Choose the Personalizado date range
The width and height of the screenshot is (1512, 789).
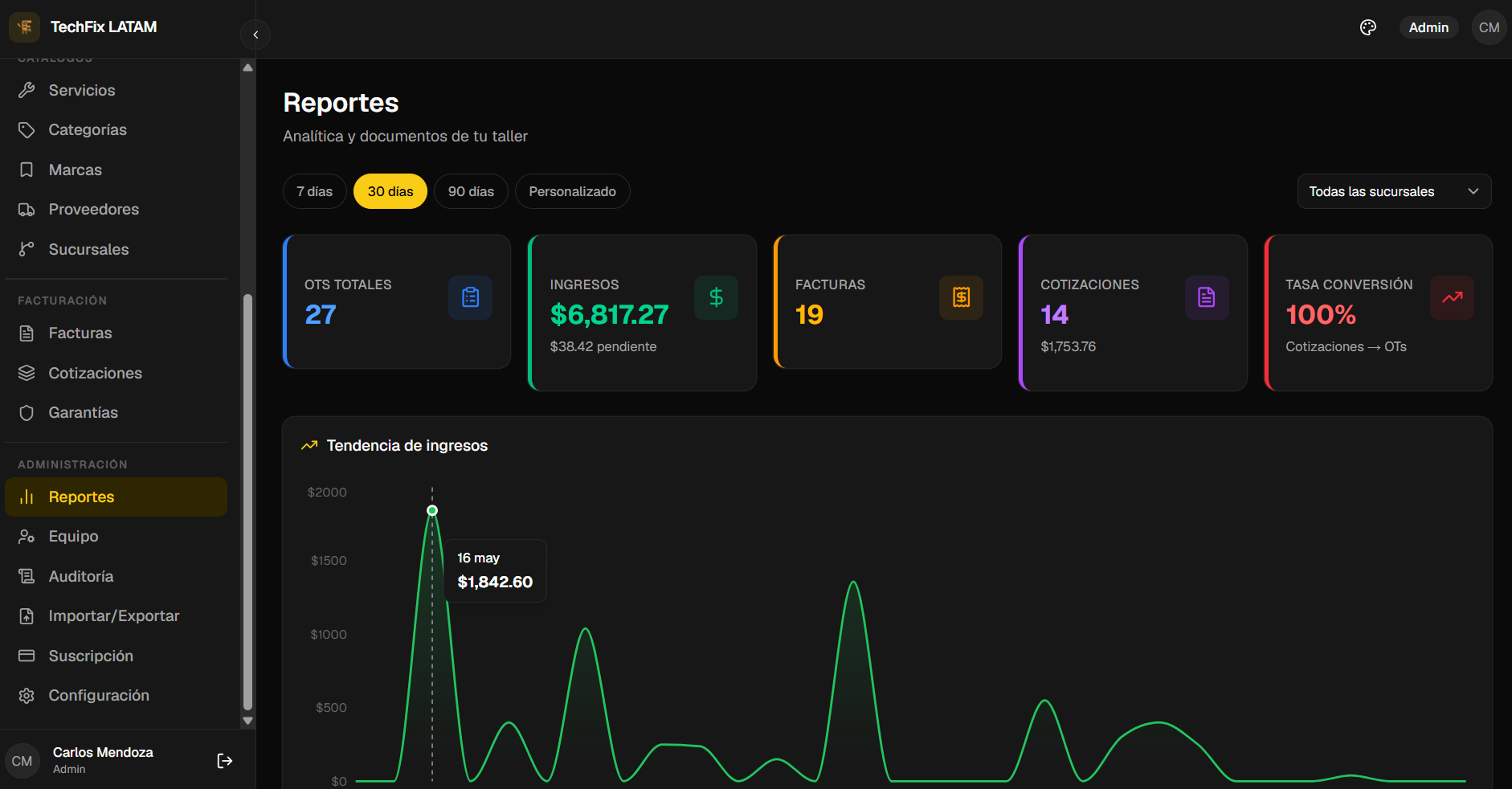pos(572,191)
